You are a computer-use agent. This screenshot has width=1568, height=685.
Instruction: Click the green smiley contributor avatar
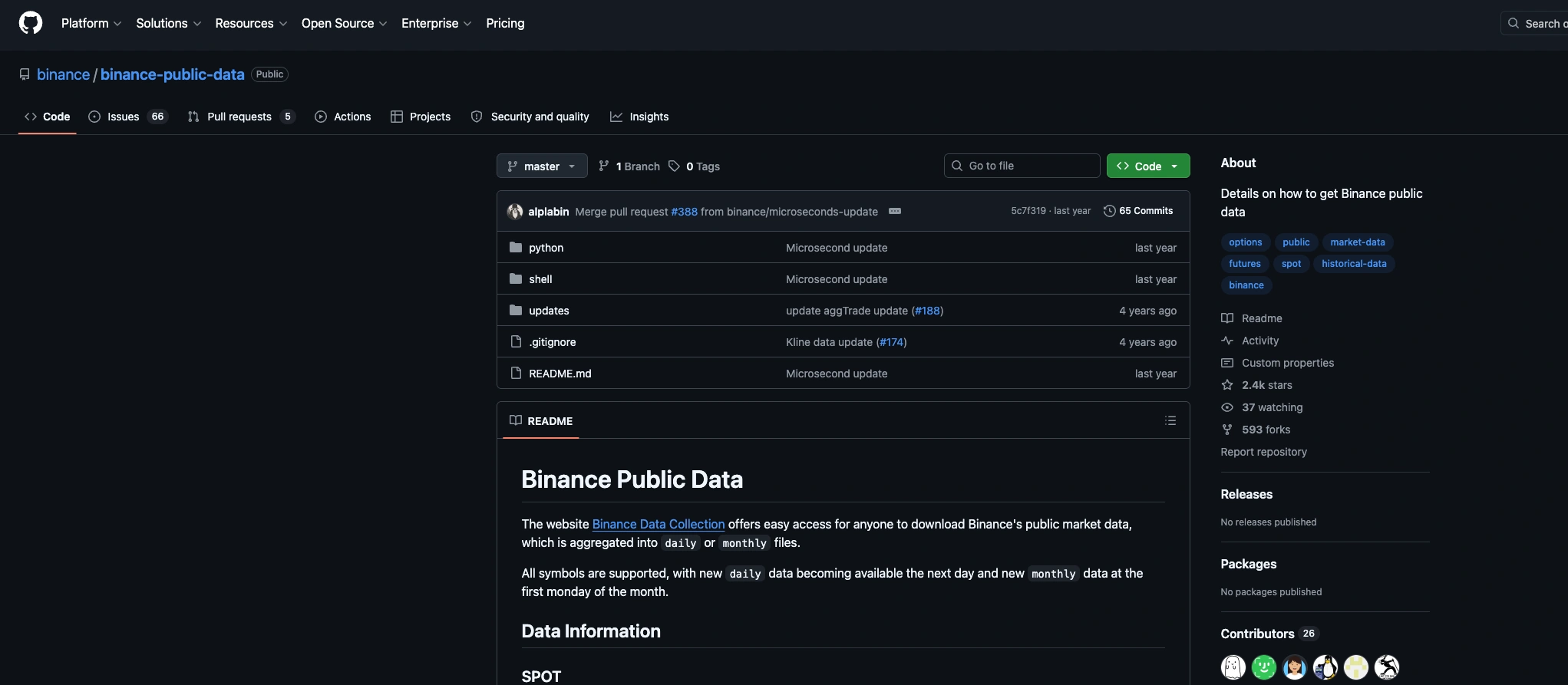click(1264, 667)
